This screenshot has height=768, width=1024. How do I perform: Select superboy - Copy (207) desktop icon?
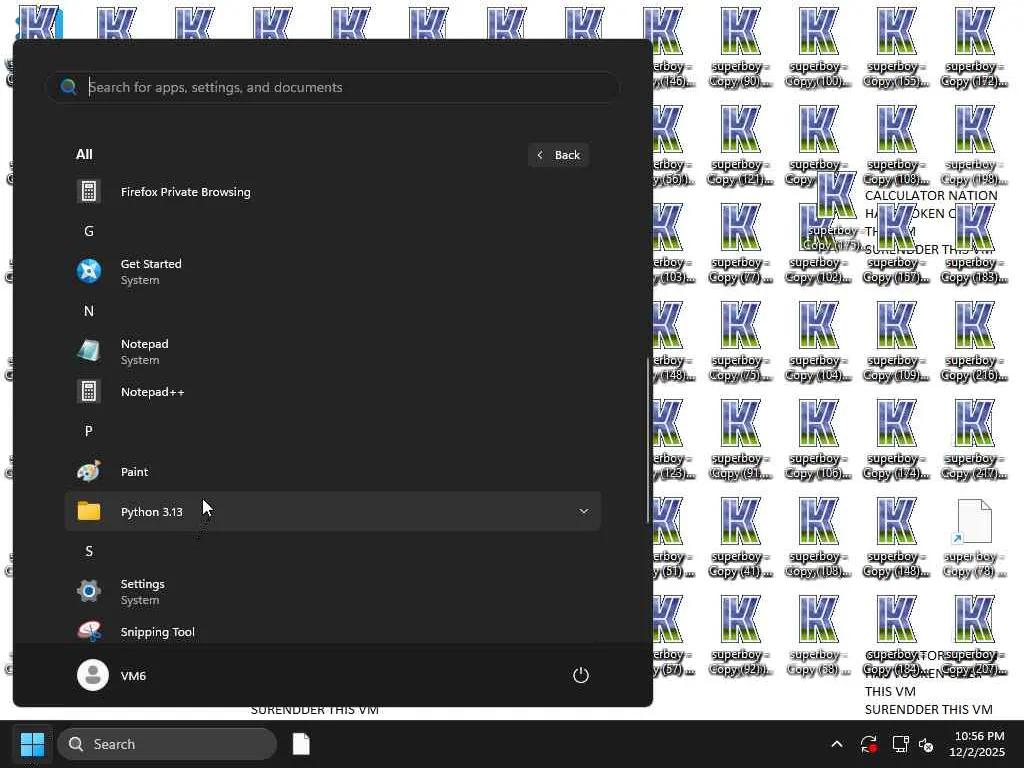click(974, 635)
